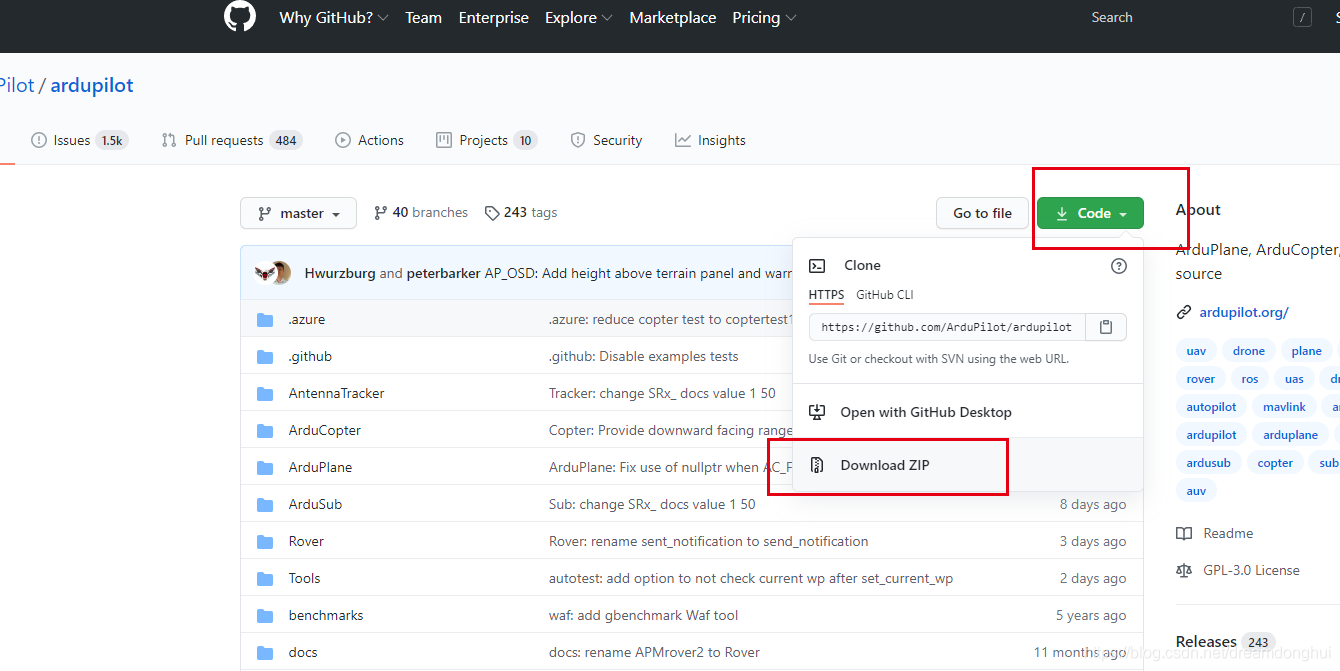
Task: Click GitHub Desktop download icon
Action: coord(817,412)
